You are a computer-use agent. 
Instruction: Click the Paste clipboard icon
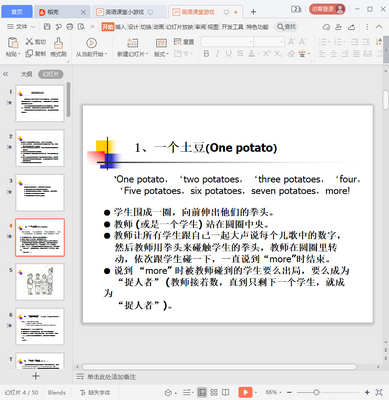coord(13,43)
